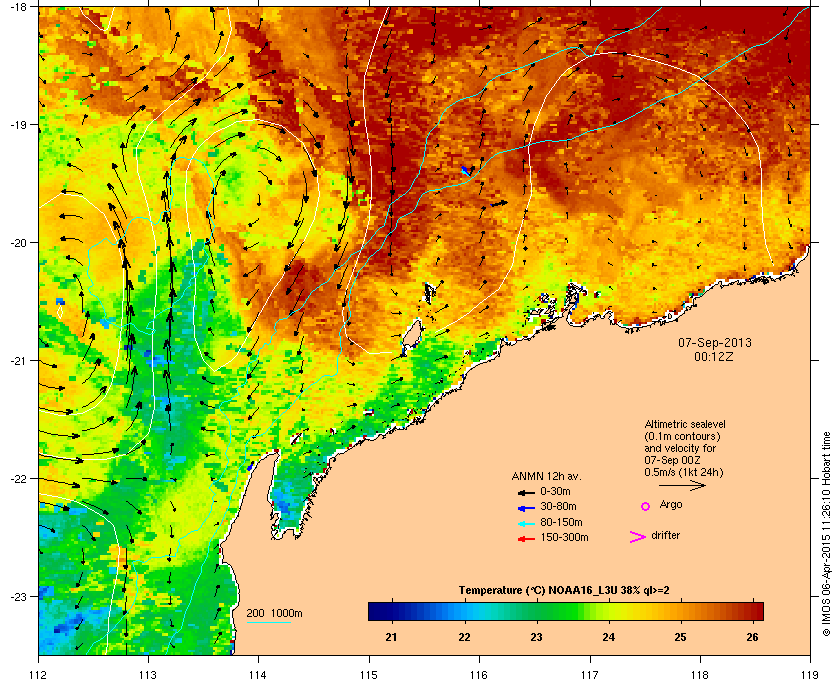Screen dimensions: 840x680
Task: Click the temperature colorbar at 24
Action: coord(609,611)
